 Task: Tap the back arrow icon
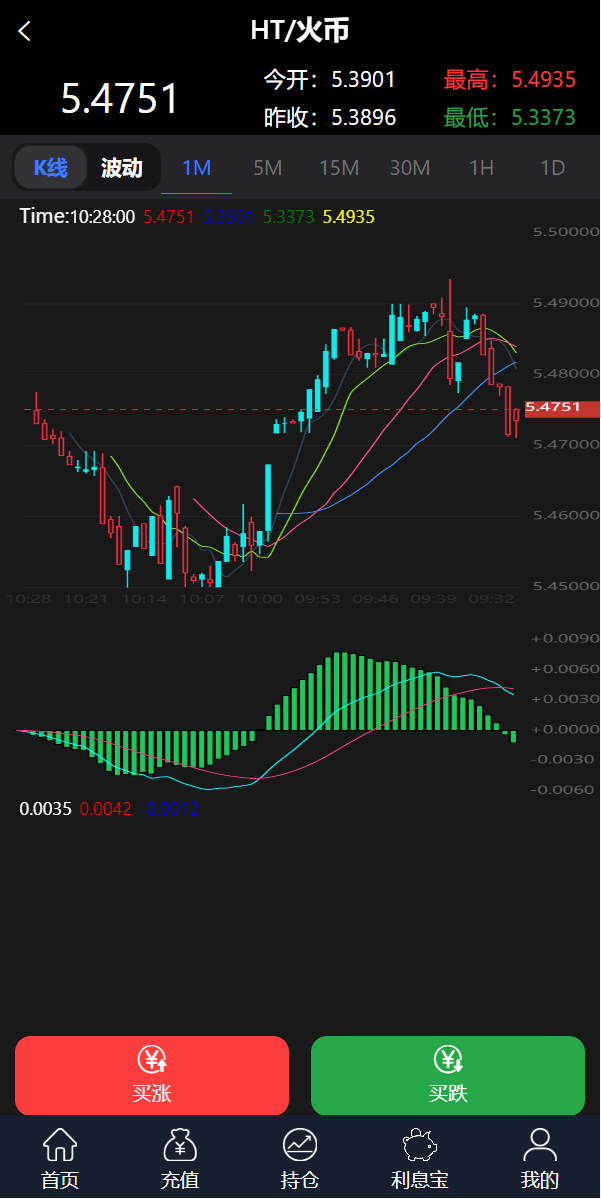click(25, 32)
